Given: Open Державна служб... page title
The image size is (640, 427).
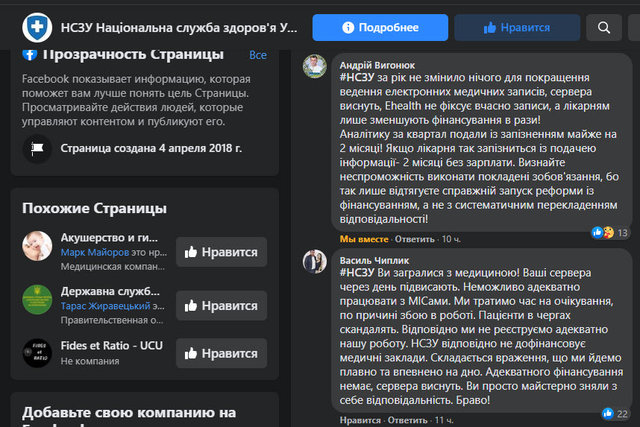Looking at the screenshot, I should pos(110,291).
